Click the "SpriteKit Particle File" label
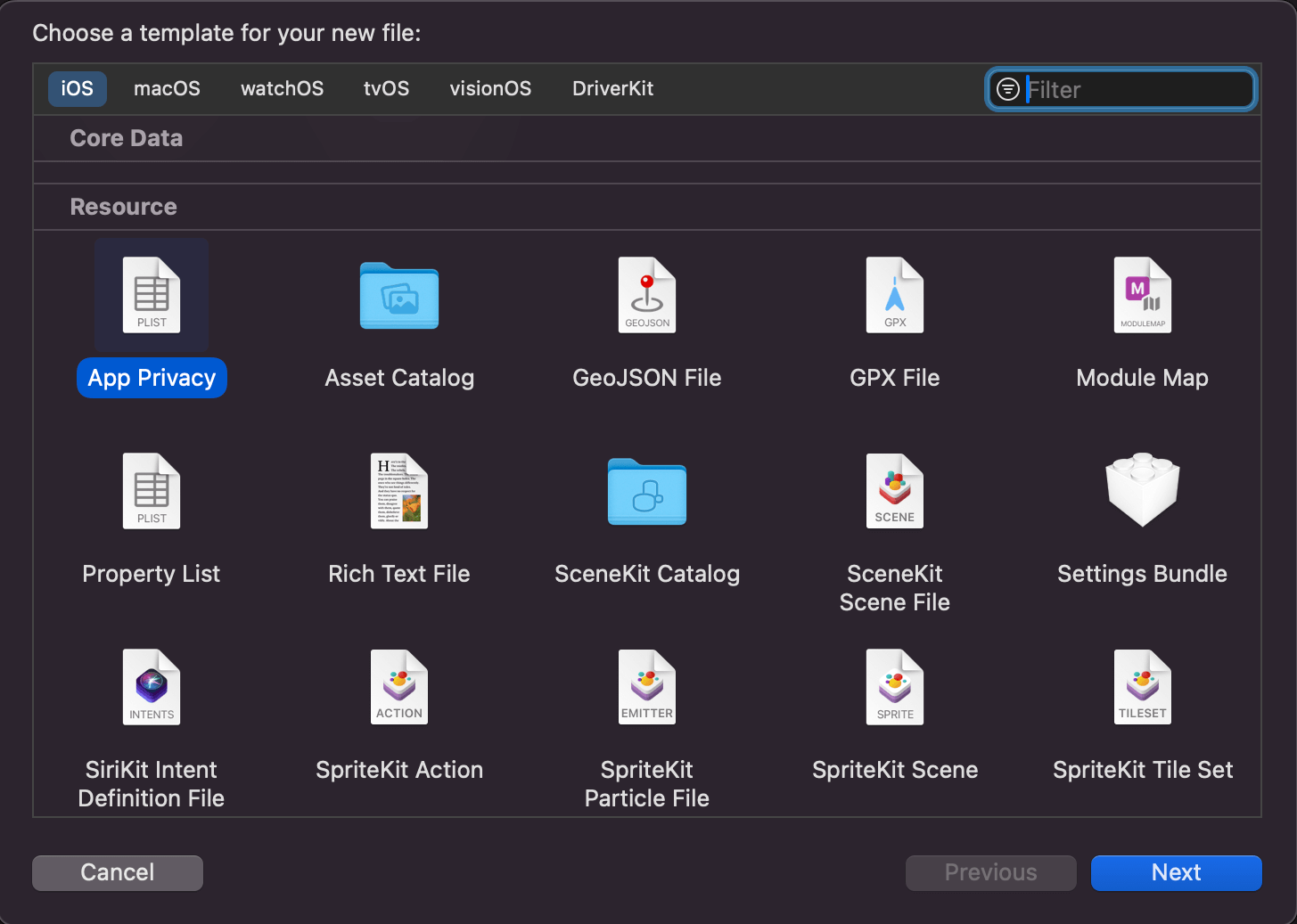Screen dimensions: 1297x924 pyautogui.click(x=647, y=784)
